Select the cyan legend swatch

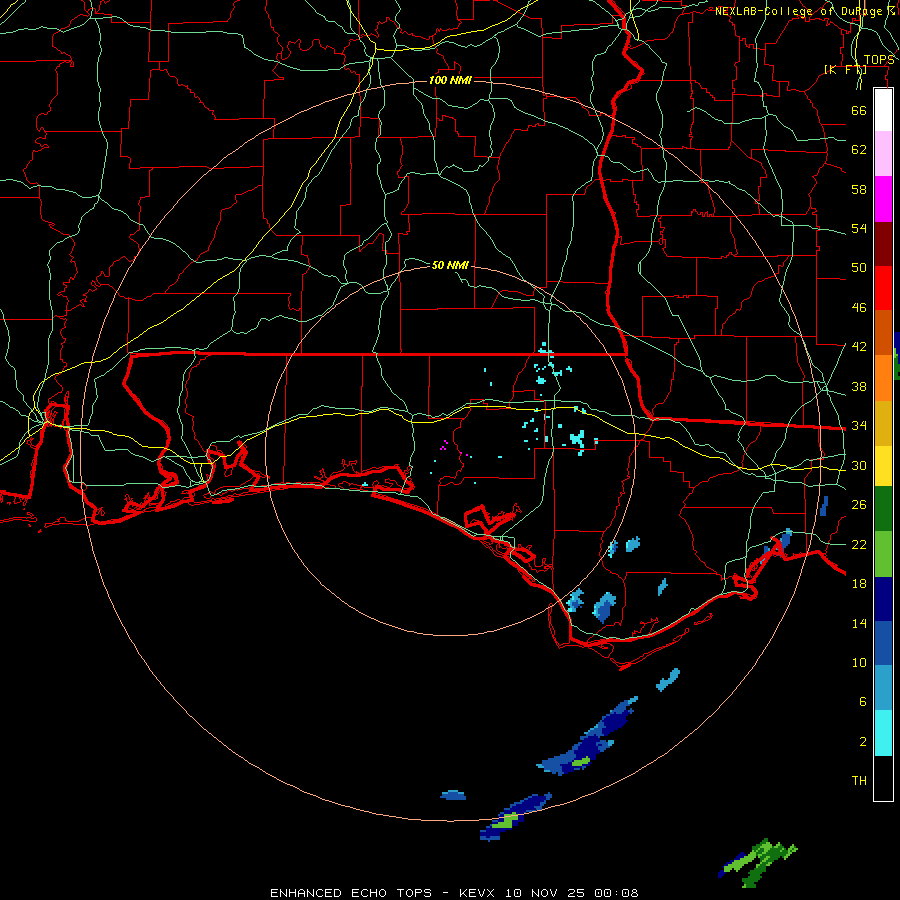[x=883, y=733]
